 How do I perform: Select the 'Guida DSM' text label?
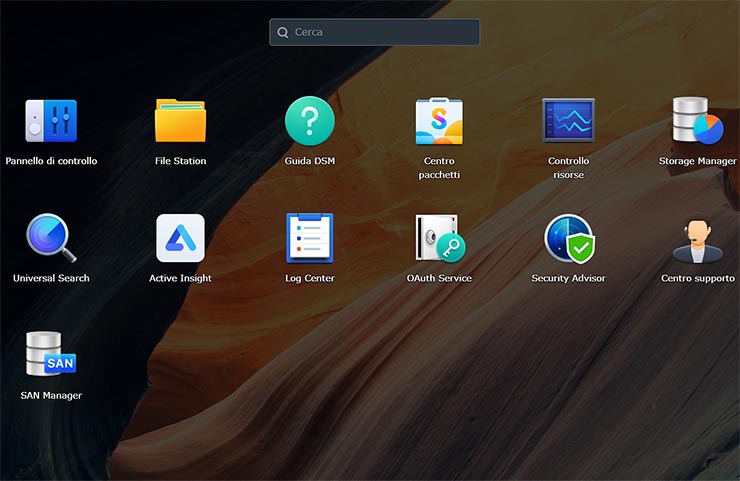pyautogui.click(x=310, y=161)
